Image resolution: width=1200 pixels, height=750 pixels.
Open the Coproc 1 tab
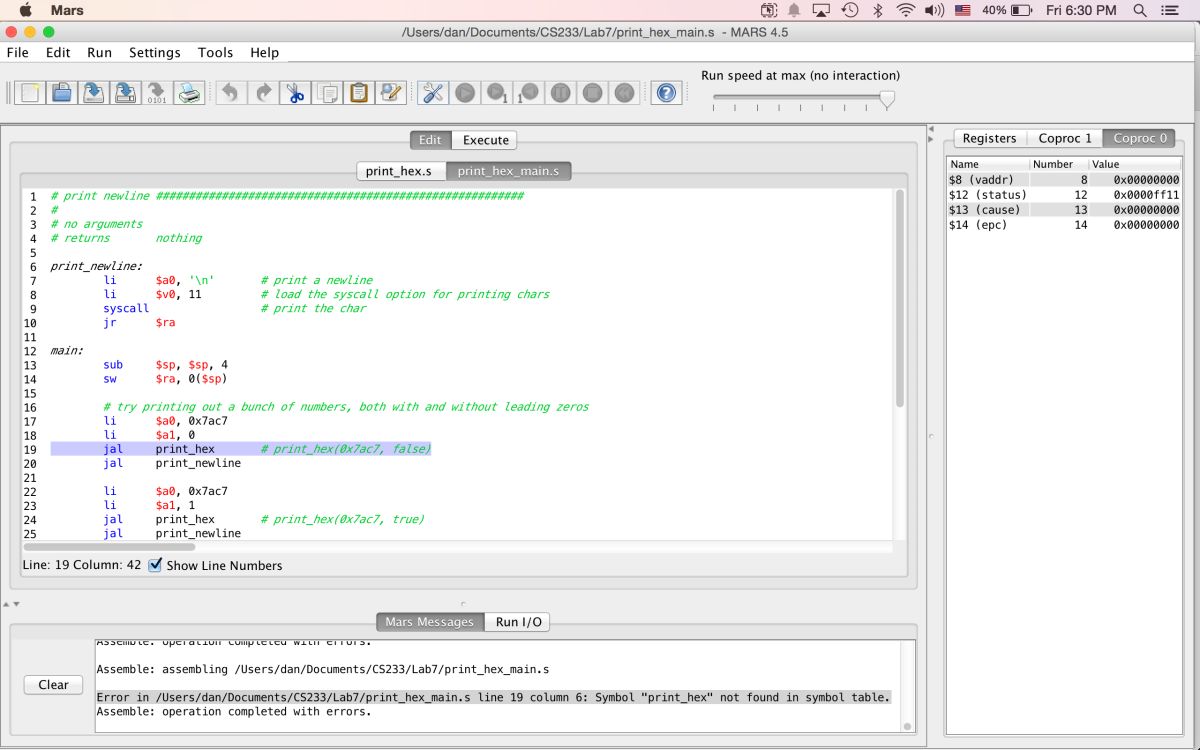pos(1064,138)
